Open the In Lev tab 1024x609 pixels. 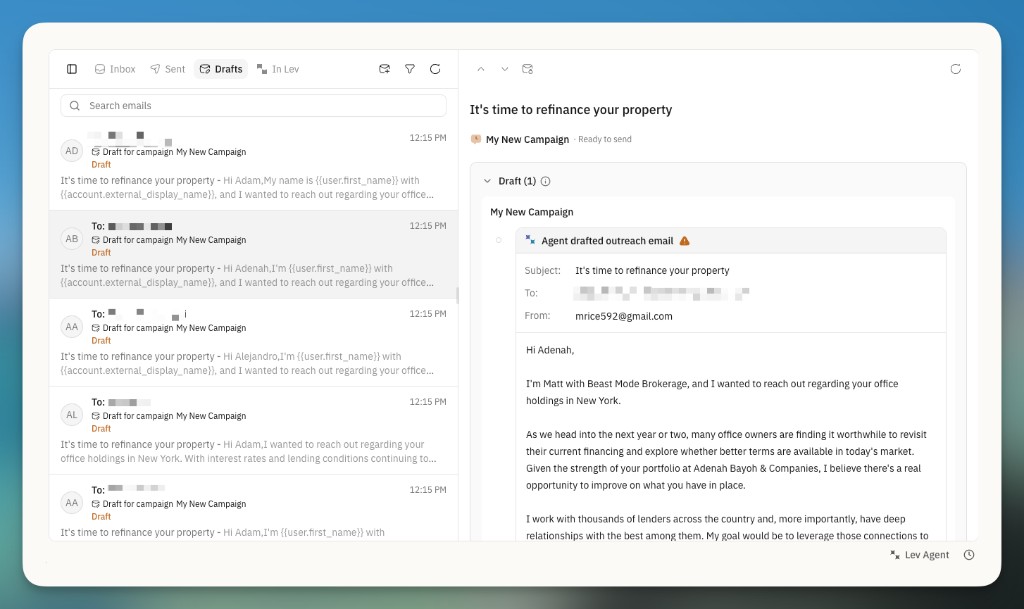(278, 69)
